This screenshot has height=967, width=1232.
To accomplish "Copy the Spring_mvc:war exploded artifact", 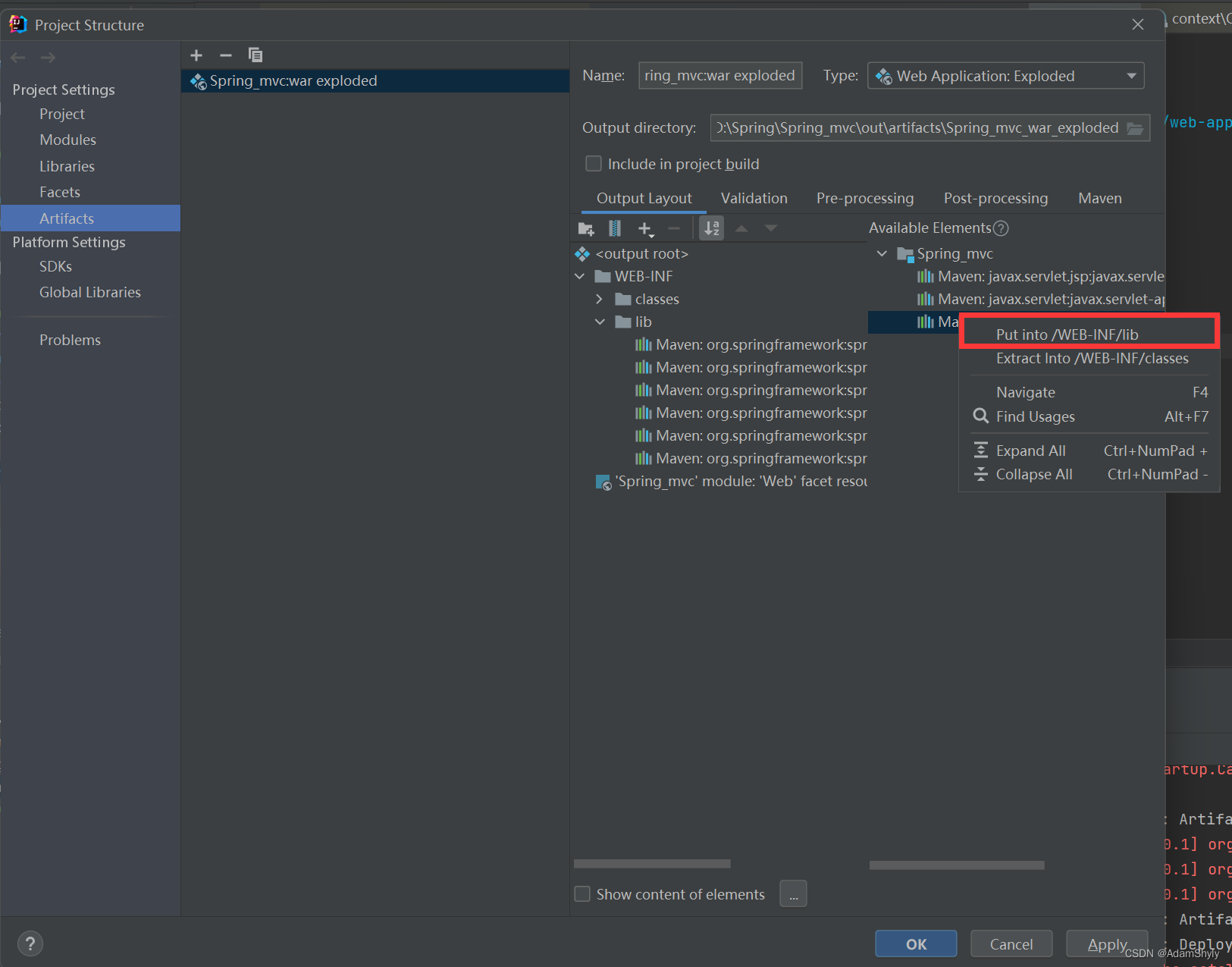I will (255, 54).
